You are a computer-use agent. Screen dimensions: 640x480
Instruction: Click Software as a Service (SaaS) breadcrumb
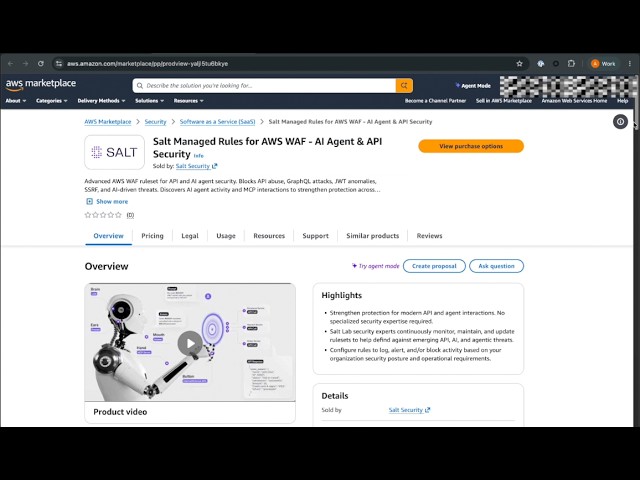(218, 122)
